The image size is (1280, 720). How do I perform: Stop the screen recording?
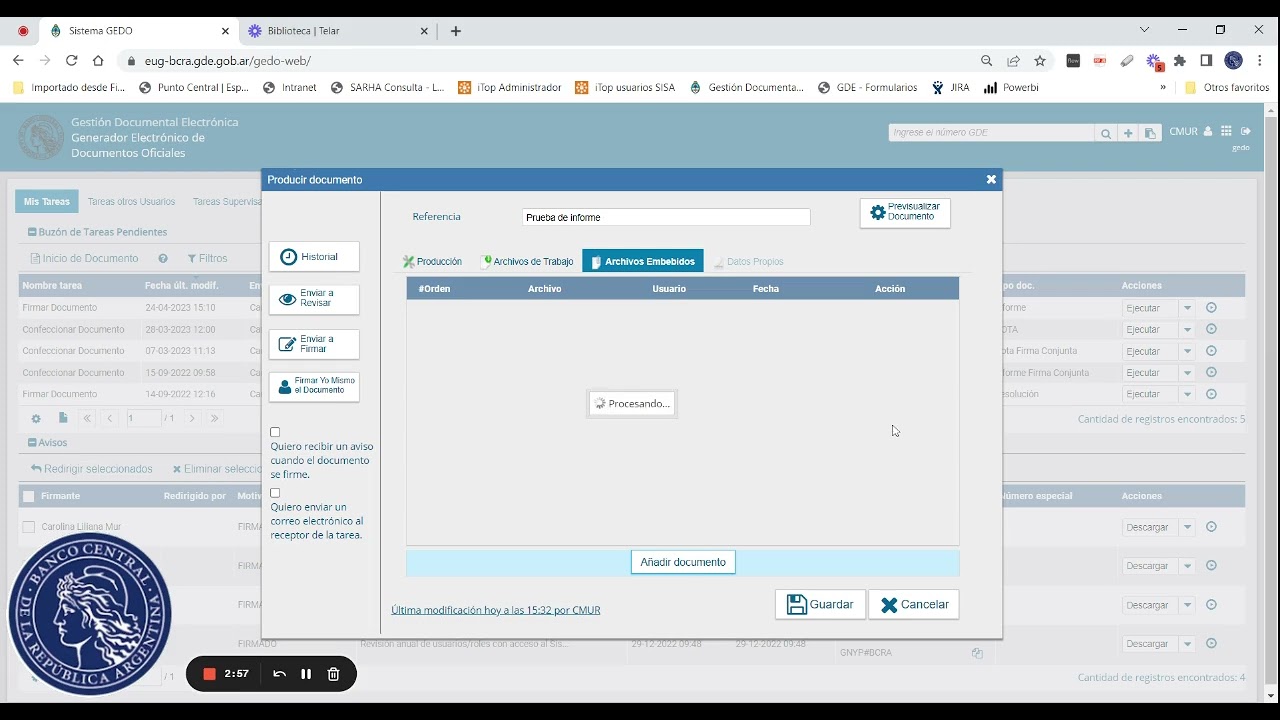[209, 674]
